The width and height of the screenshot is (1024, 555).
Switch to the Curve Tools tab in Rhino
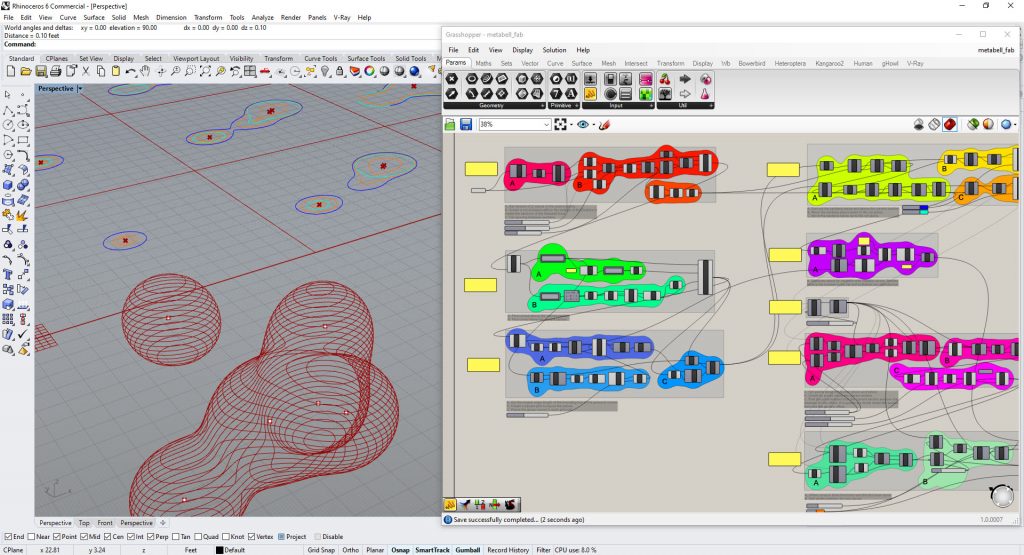[320, 58]
